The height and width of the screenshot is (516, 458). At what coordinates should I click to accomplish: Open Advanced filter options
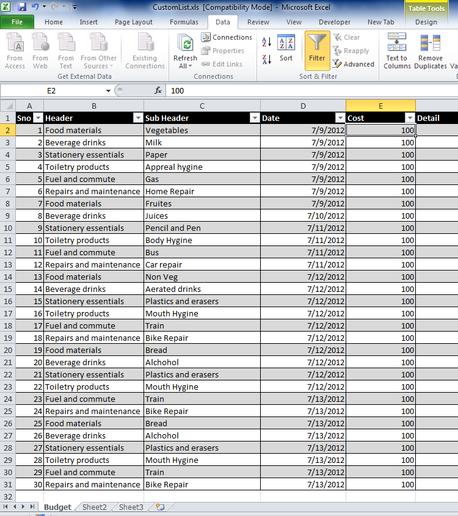click(353, 64)
